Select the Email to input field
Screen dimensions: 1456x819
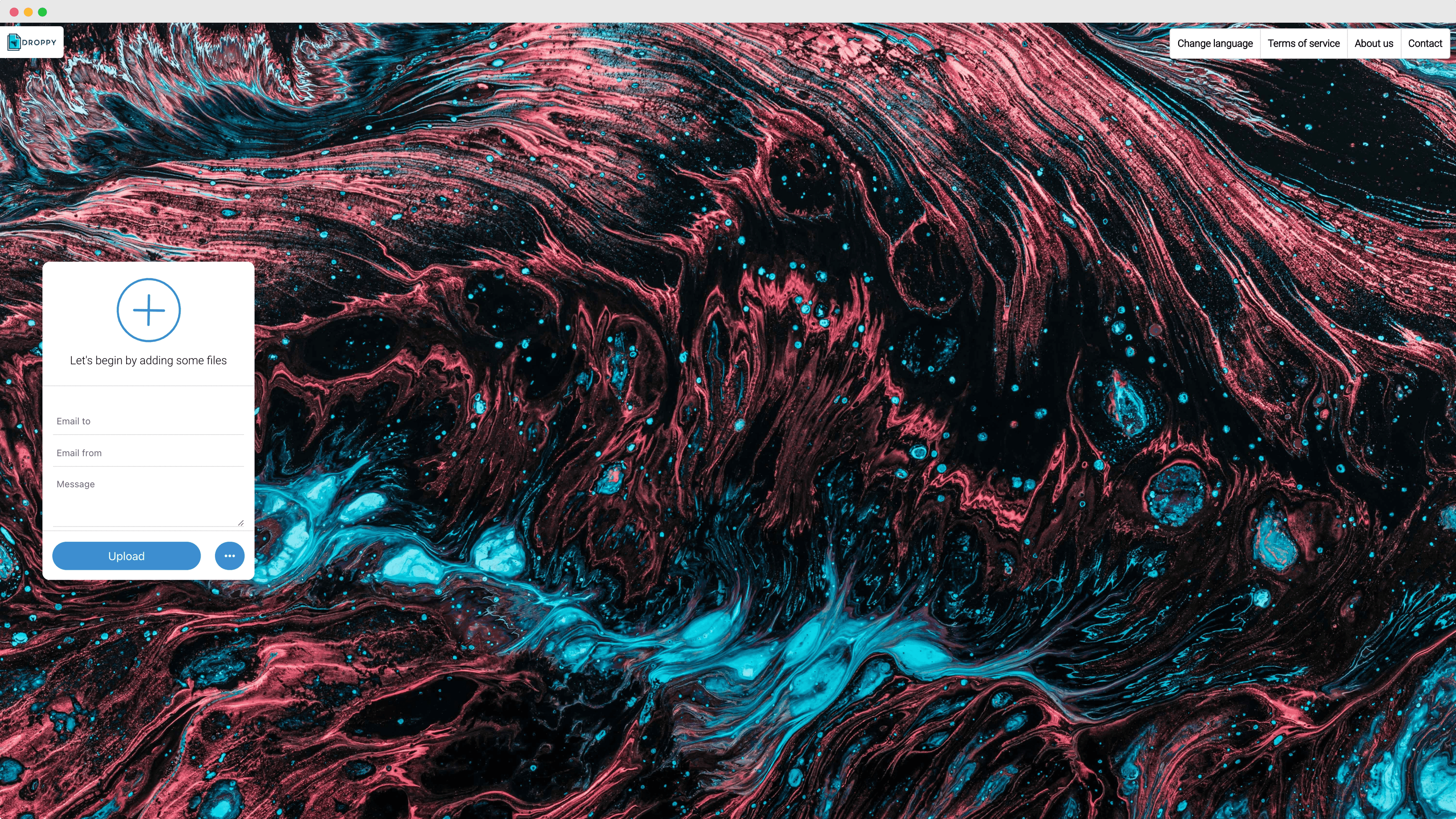coord(148,421)
